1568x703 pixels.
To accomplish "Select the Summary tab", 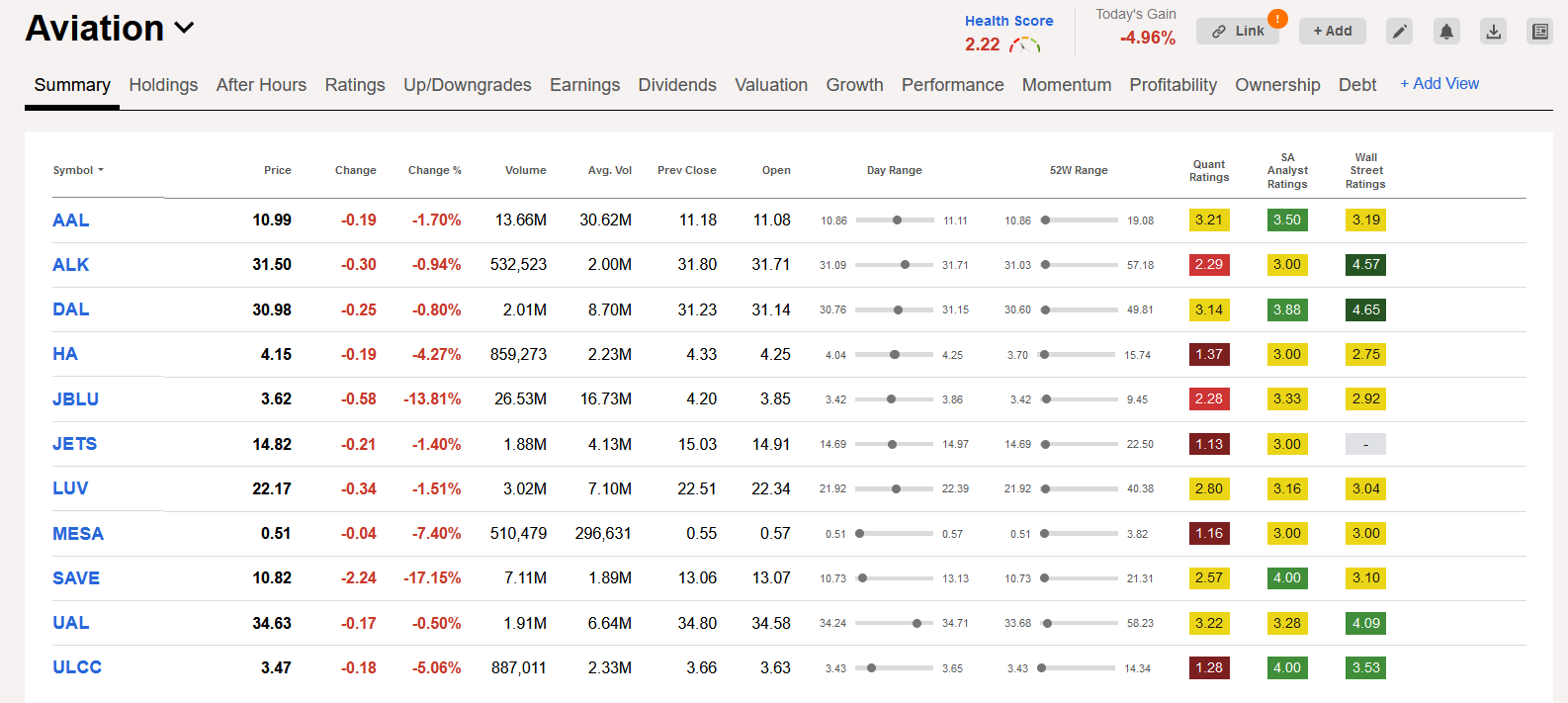I will (x=72, y=85).
